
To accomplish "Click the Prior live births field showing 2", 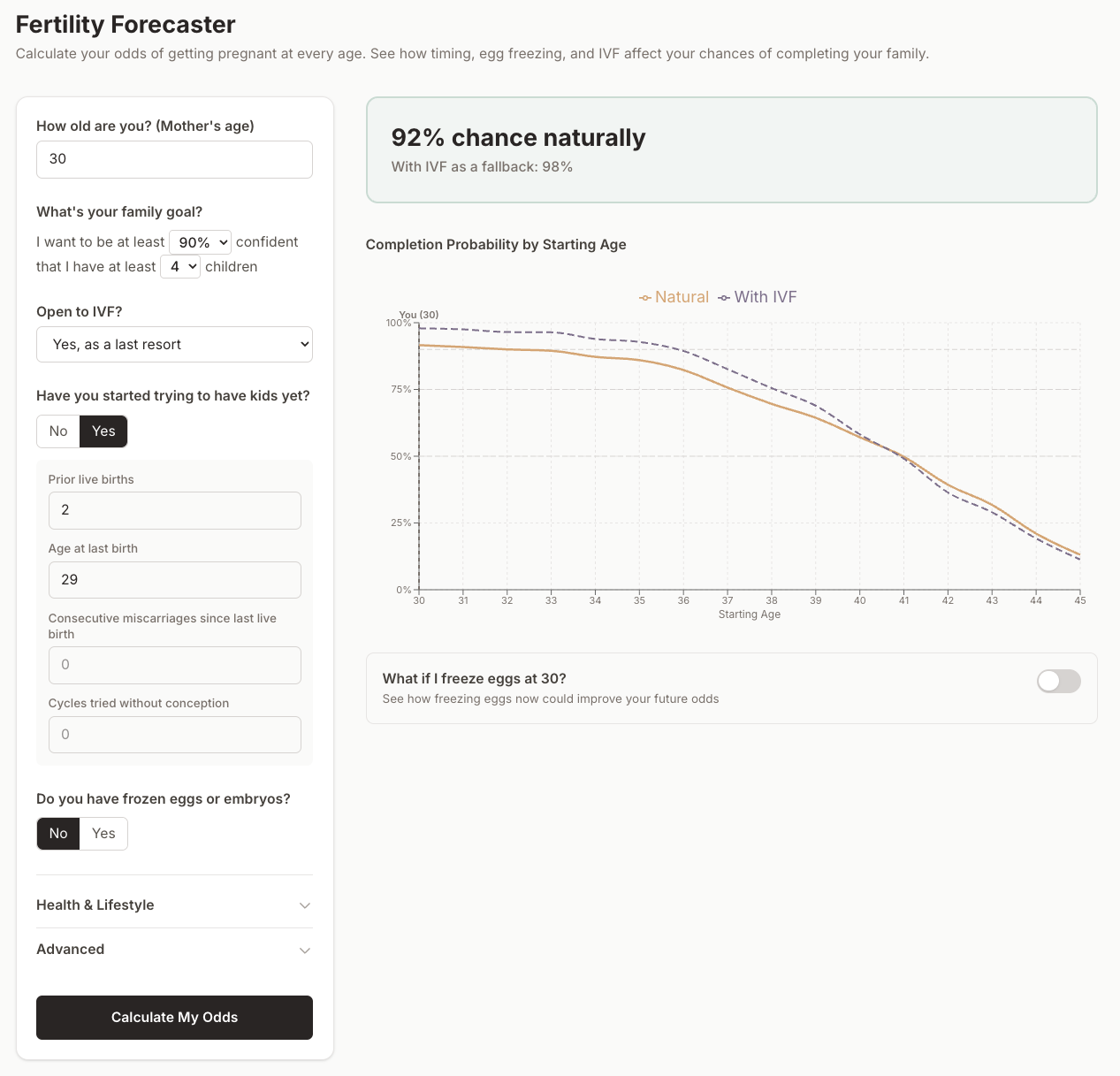I will pyautogui.click(x=174, y=510).
